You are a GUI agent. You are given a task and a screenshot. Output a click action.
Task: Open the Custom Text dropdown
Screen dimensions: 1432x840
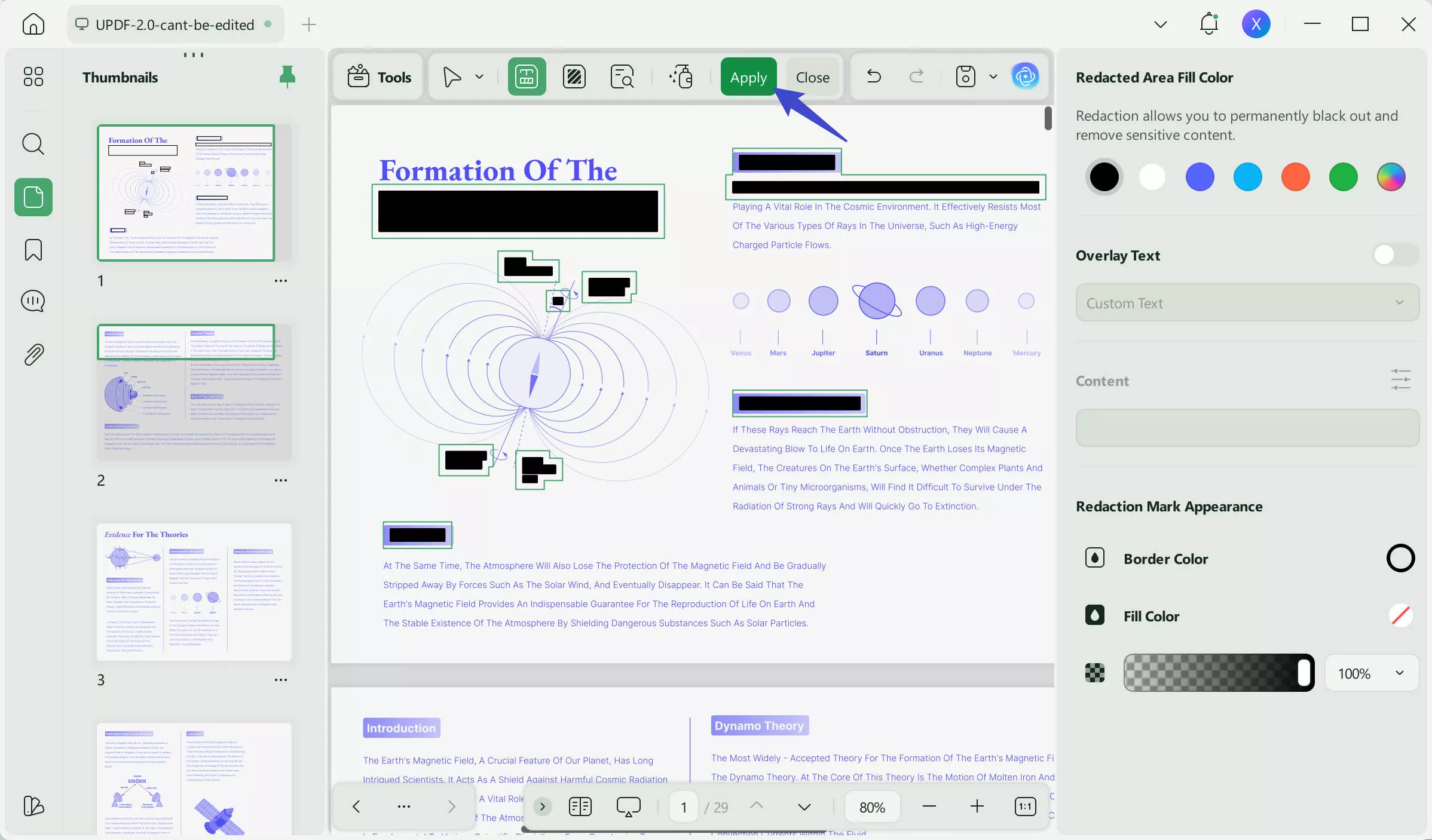click(x=1247, y=302)
